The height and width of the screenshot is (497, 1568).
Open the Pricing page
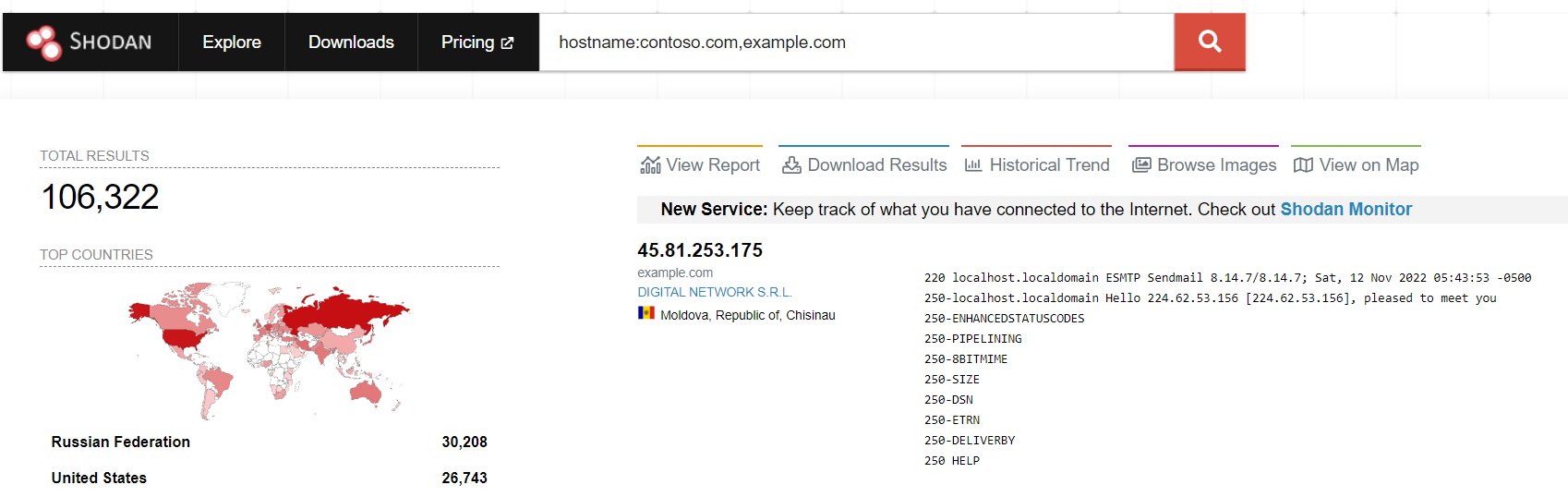click(x=477, y=42)
